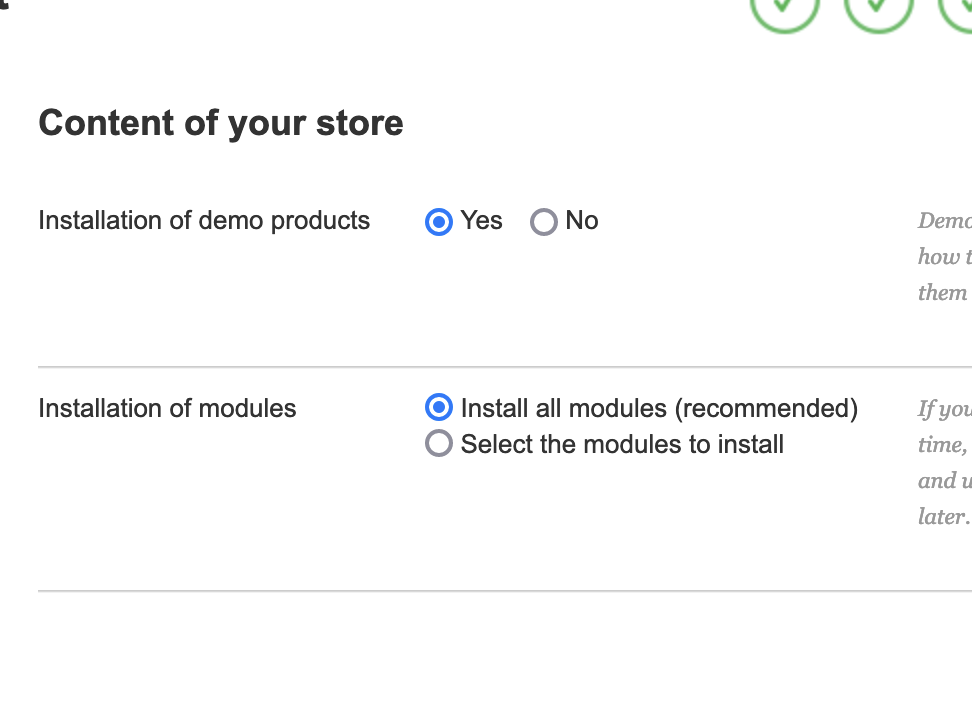Click the Yes option label text
972x712 pixels.
click(x=480, y=221)
